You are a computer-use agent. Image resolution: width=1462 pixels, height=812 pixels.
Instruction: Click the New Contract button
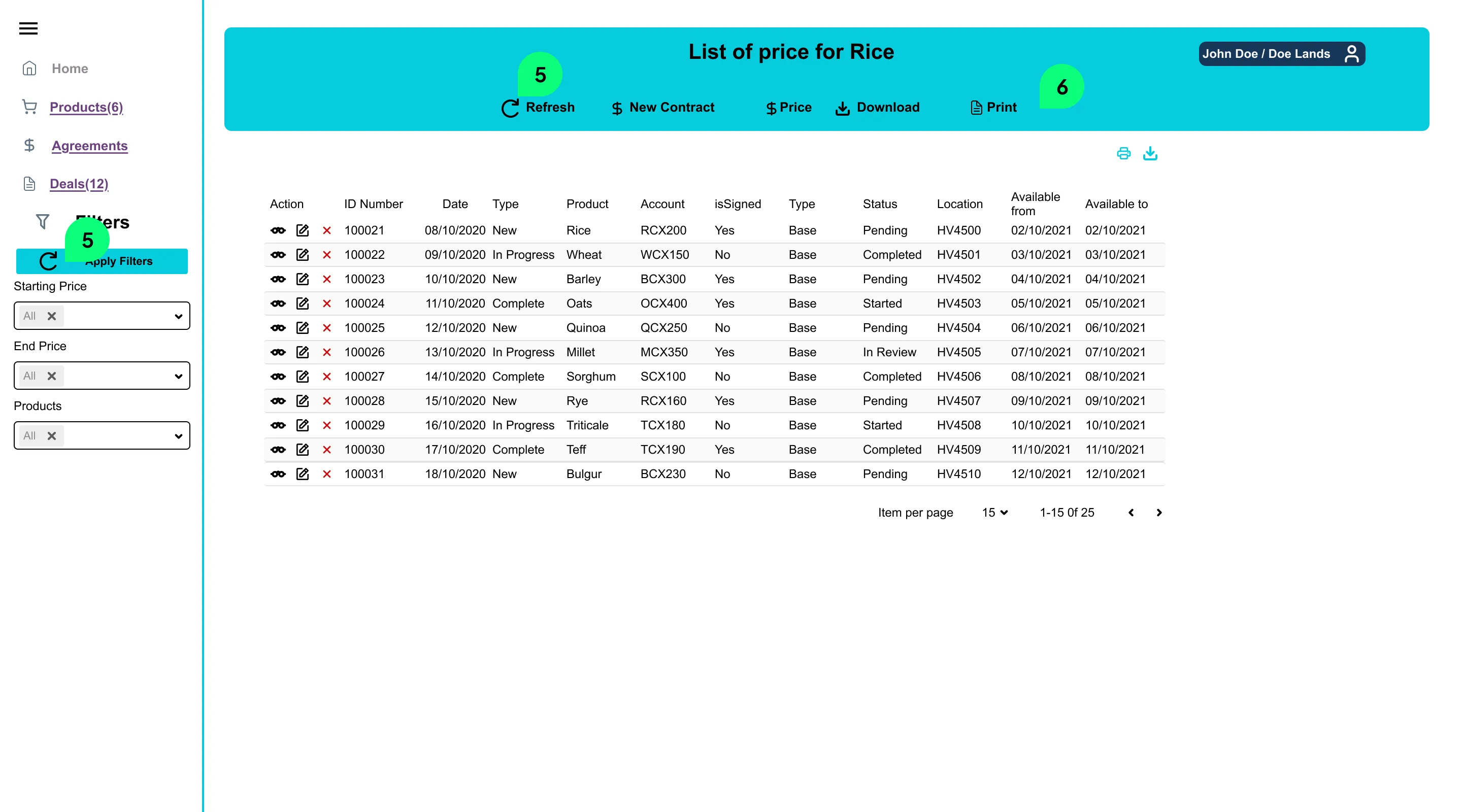point(663,107)
